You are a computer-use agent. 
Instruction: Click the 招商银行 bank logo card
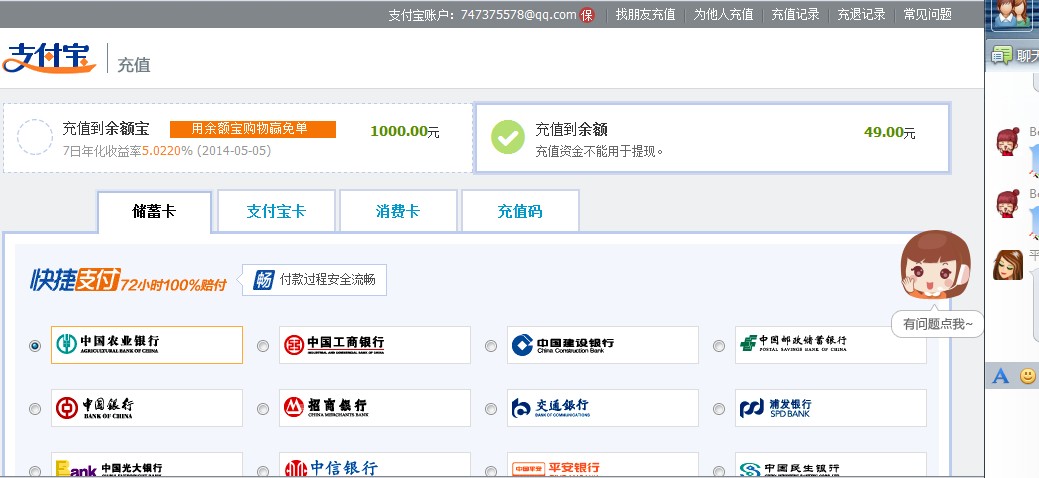coord(375,408)
